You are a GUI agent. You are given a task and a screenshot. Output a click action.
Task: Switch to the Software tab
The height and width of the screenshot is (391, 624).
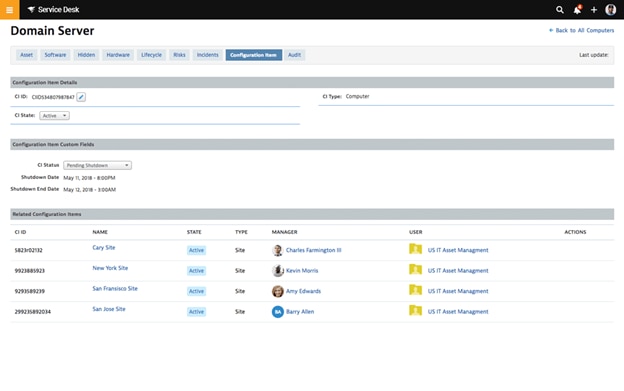55,55
